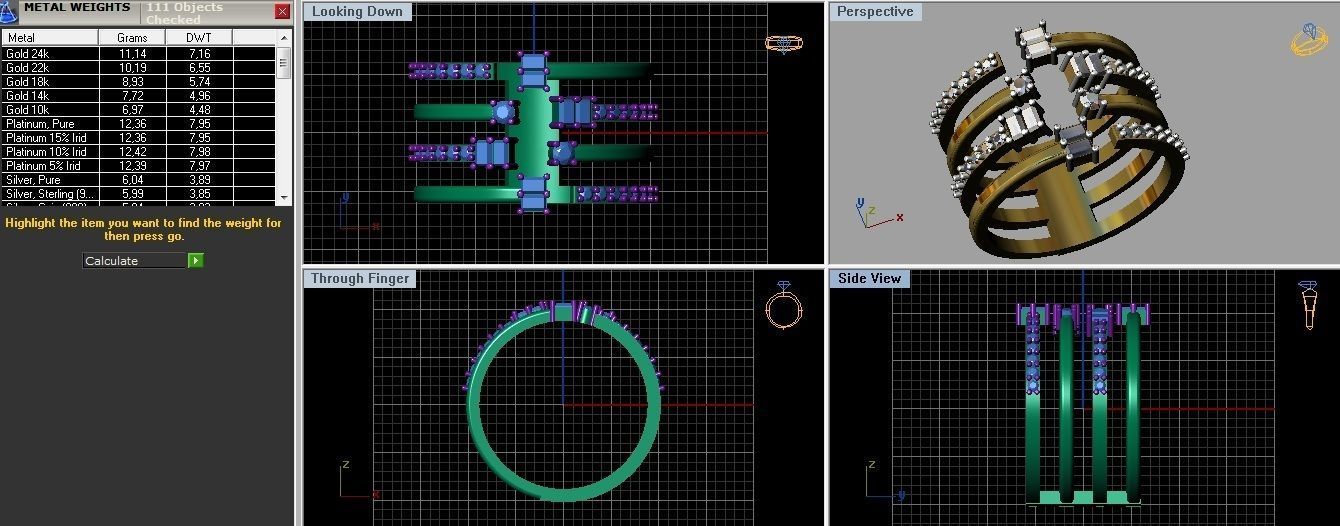Select the Gold 18k row

[139, 81]
